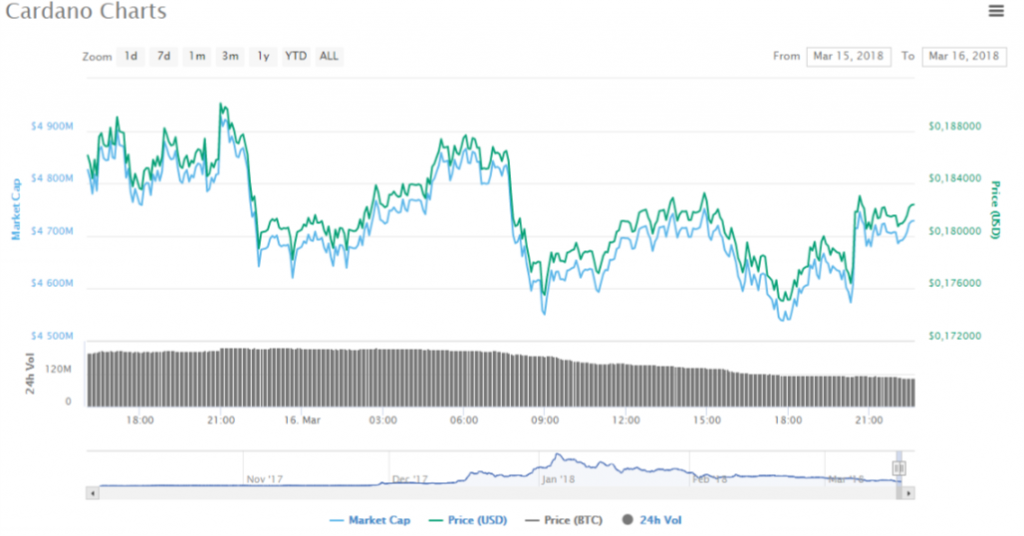This screenshot has height=536, width=1024.
Task: Click the 09:00 time axis label
Action: (x=545, y=420)
